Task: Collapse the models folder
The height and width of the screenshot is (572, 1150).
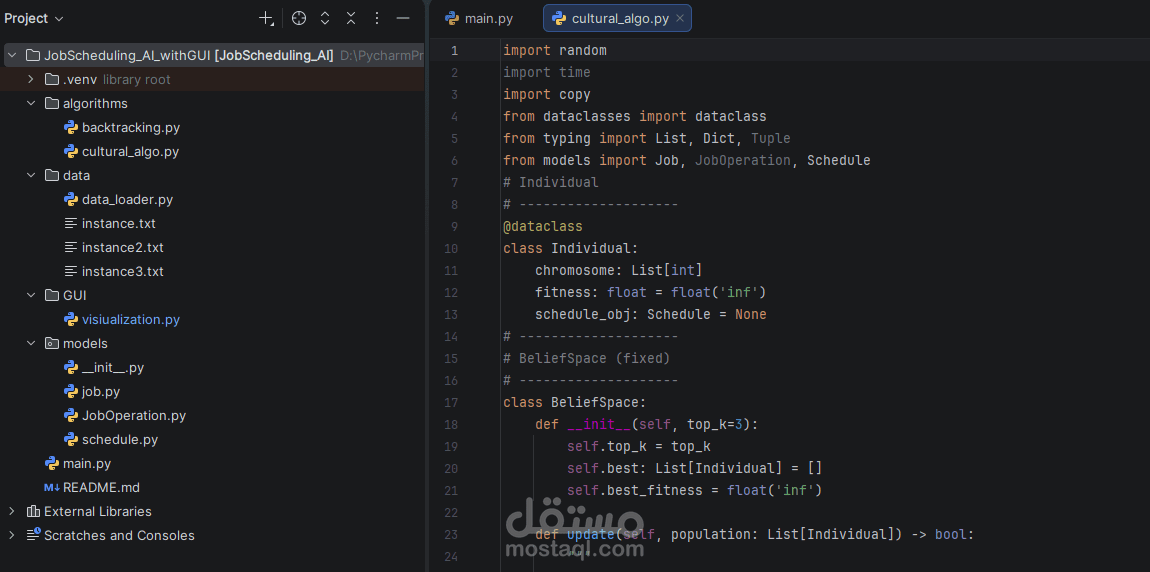Action: [x=31, y=343]
